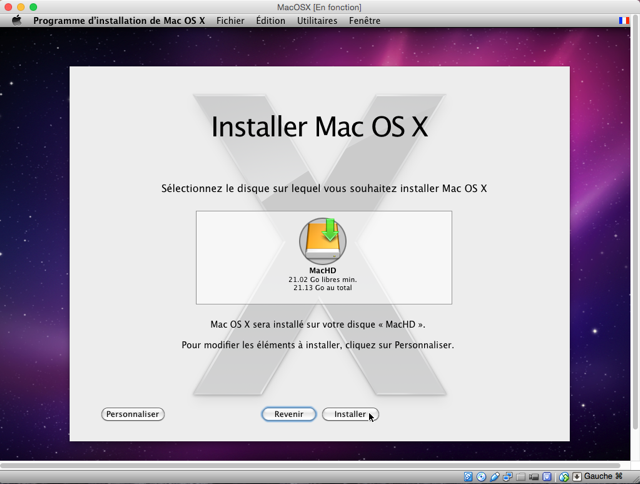Open the Édition menu

coord(271,20)
